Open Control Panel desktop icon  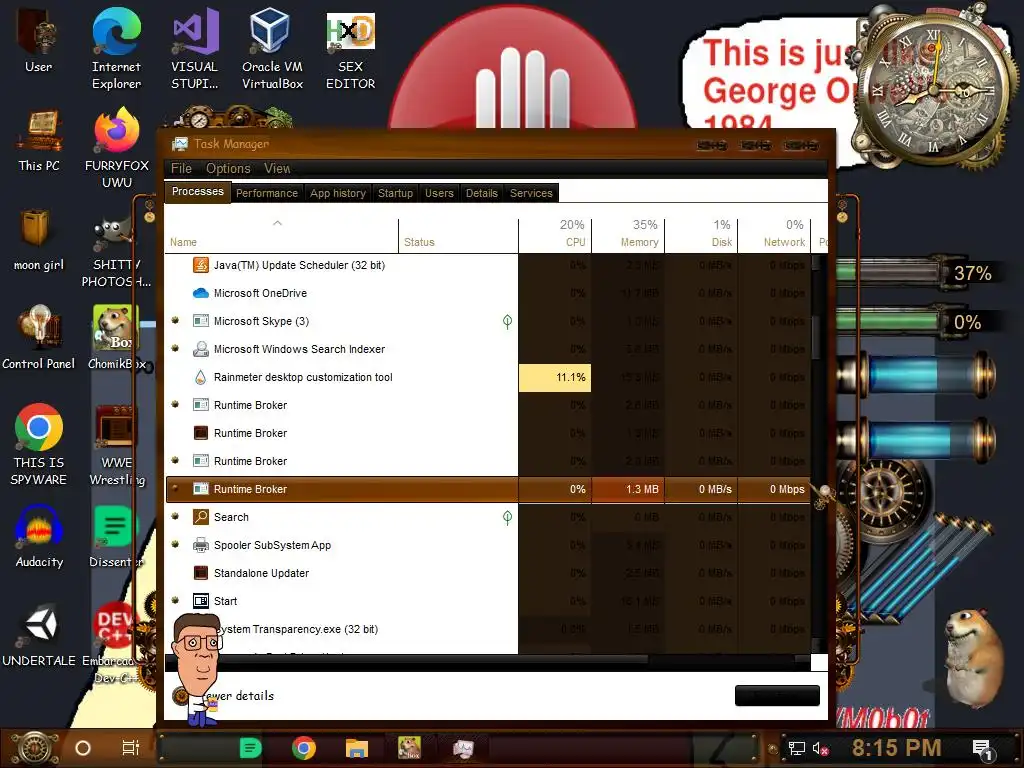[39, 338]
